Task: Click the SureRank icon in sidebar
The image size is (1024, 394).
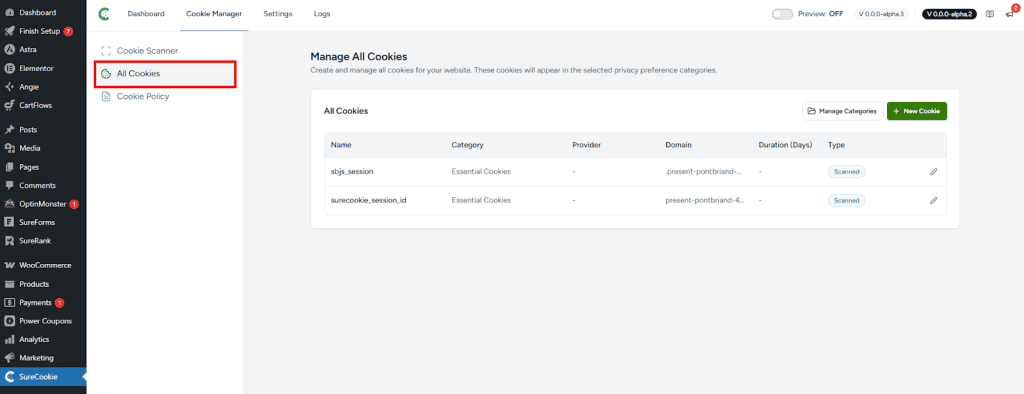Action: (9, 240)
